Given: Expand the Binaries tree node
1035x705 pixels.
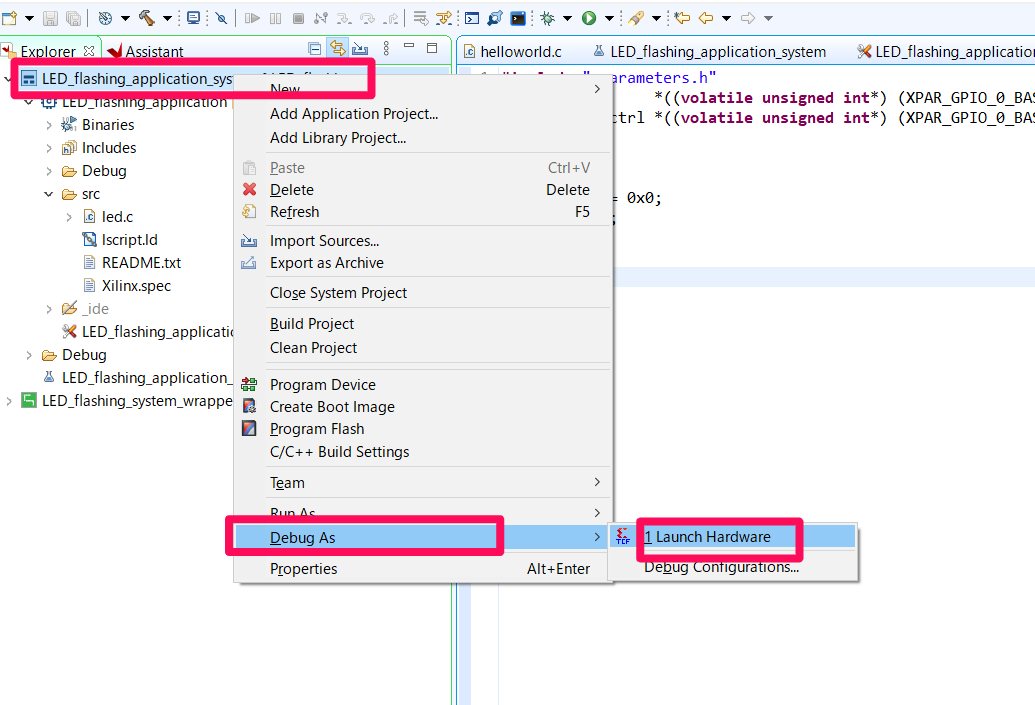Looking at the screenshot, I should (x=49, y=125).
